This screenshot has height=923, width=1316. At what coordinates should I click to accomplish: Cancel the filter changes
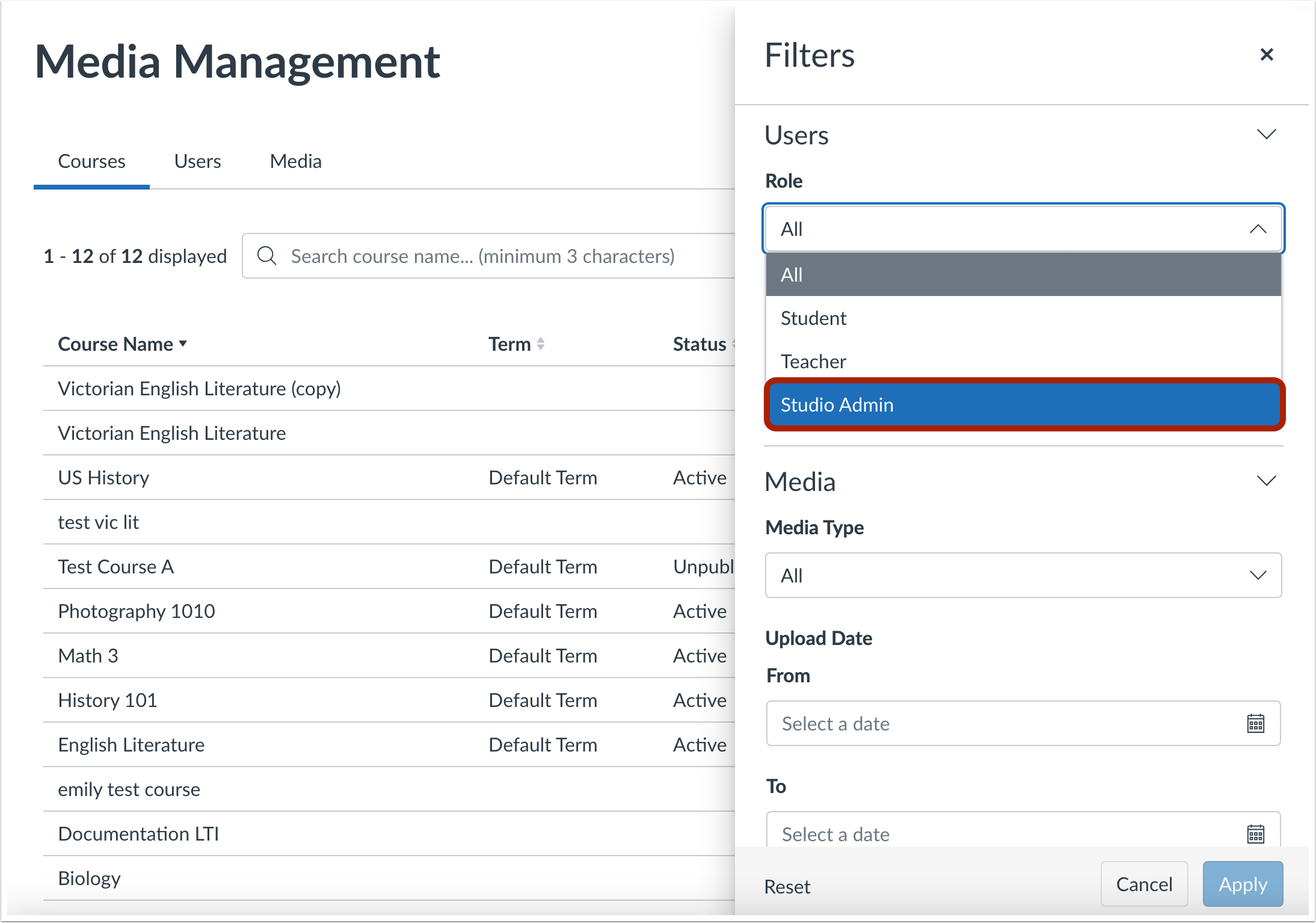(x=1143, y=884)
